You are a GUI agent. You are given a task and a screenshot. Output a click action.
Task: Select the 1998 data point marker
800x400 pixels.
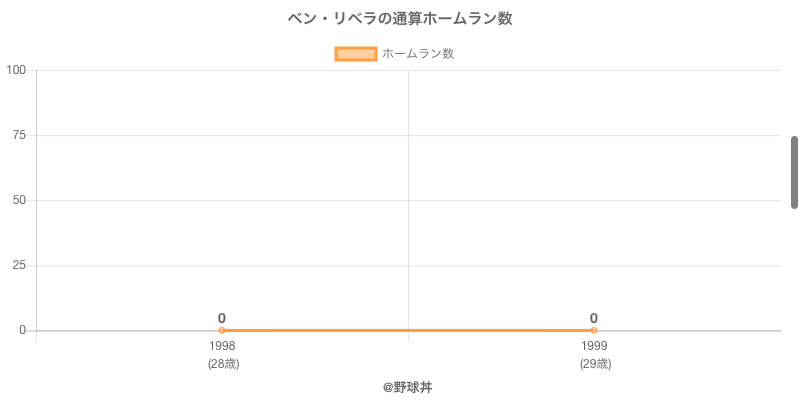(222, 331)
